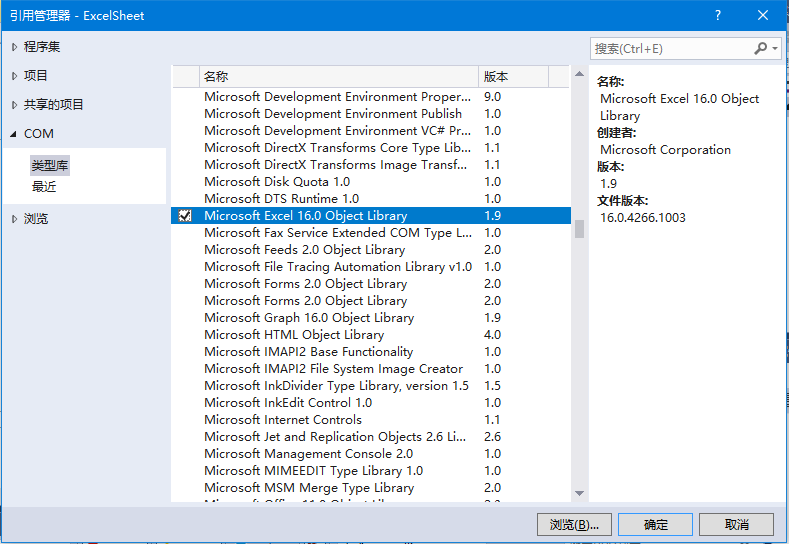Click the list's vertical scrollbar thumb
Image resolution: width=789 pixels, height=544 pixels.
(x=579, y=229)
